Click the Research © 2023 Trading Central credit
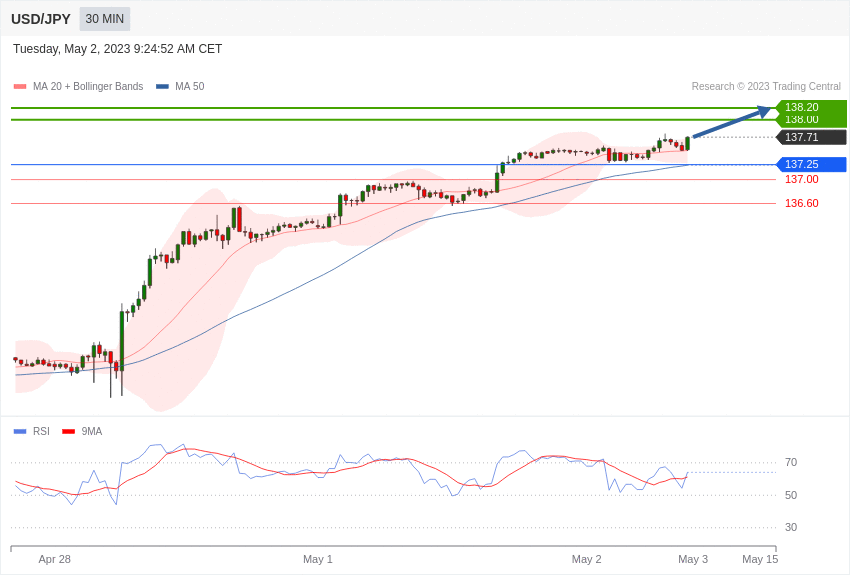Viewport: 850px width, 576px height. pos(766,87)
